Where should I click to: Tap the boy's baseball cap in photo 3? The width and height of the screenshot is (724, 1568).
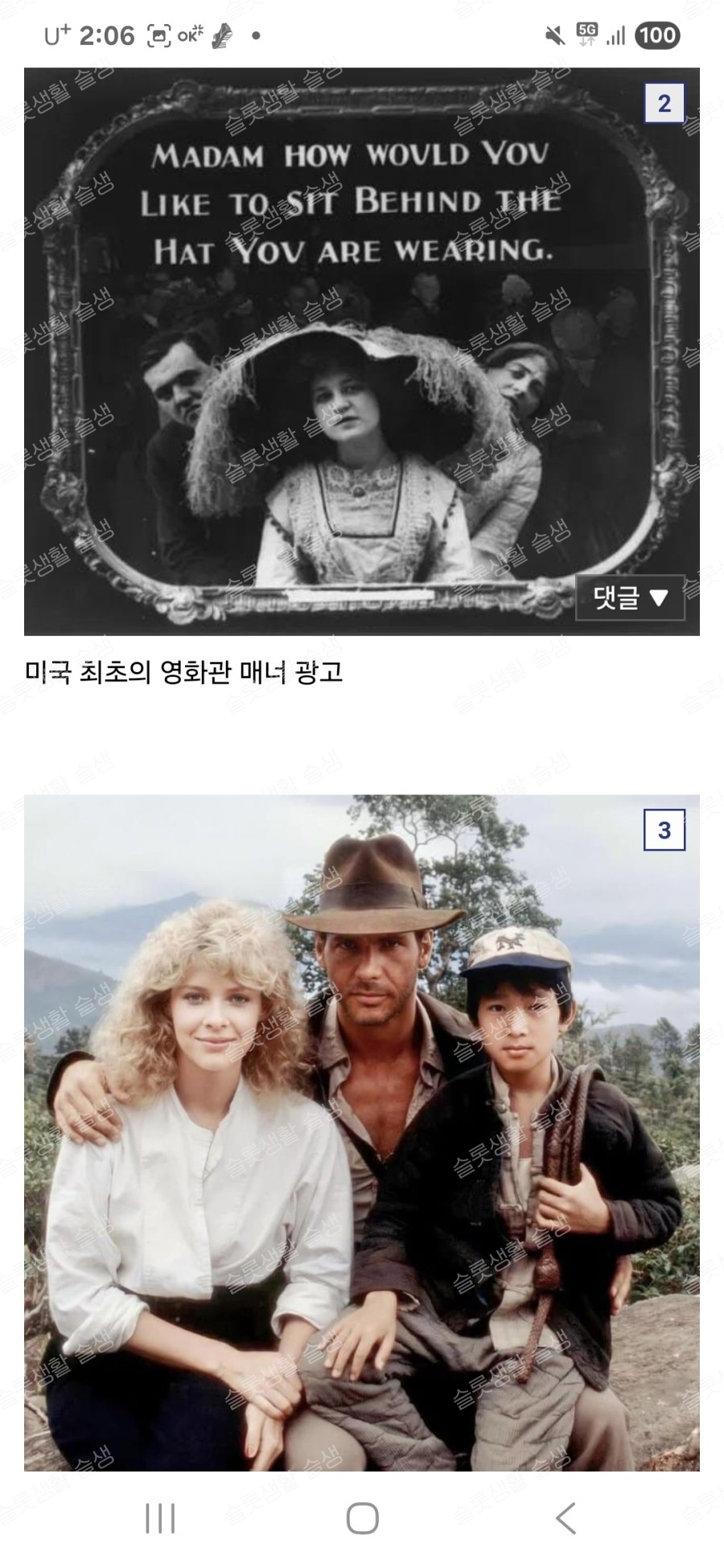[519, 953]
